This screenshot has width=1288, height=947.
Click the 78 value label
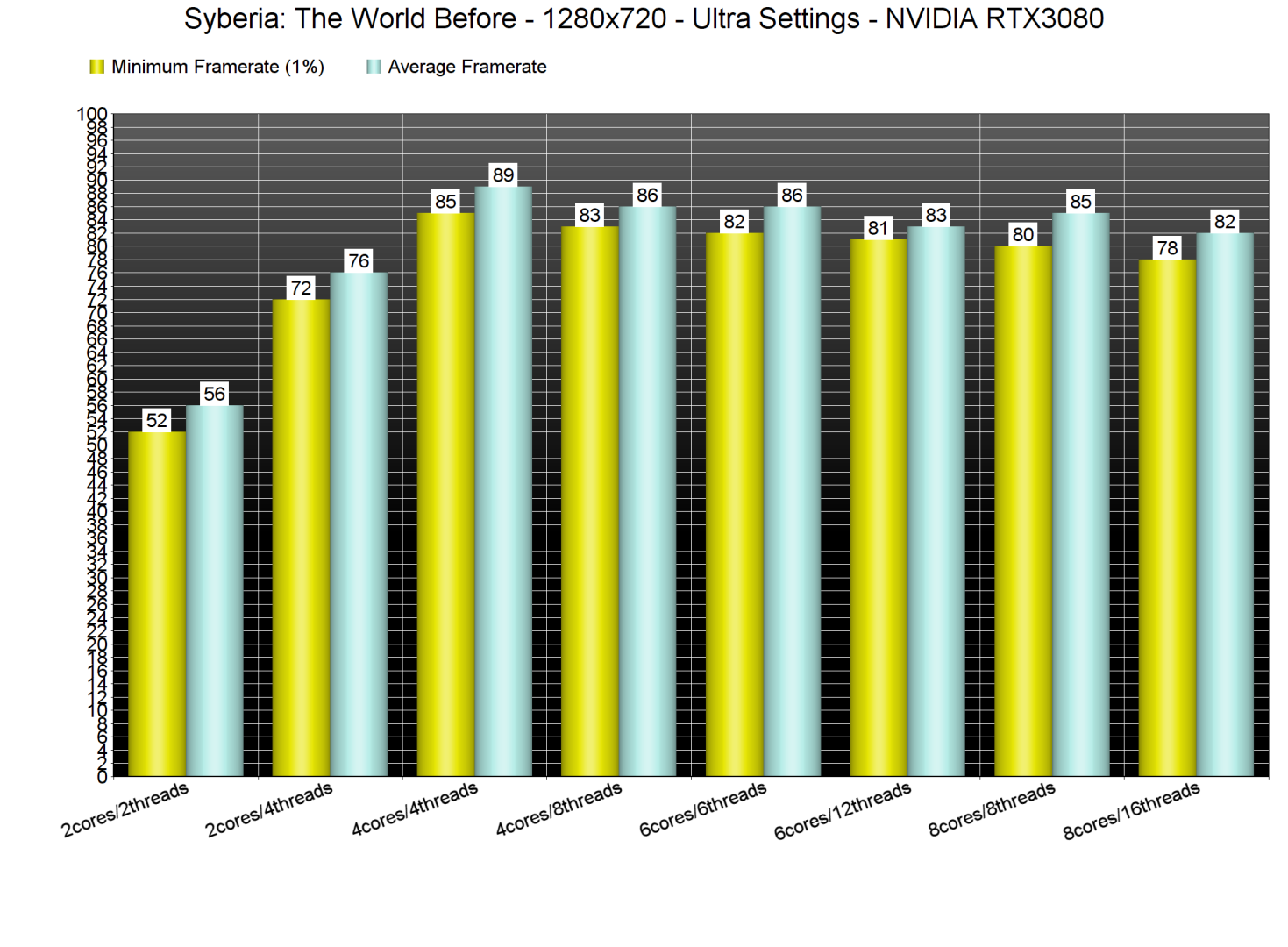pyautogui.click(x=1167, y=248)
